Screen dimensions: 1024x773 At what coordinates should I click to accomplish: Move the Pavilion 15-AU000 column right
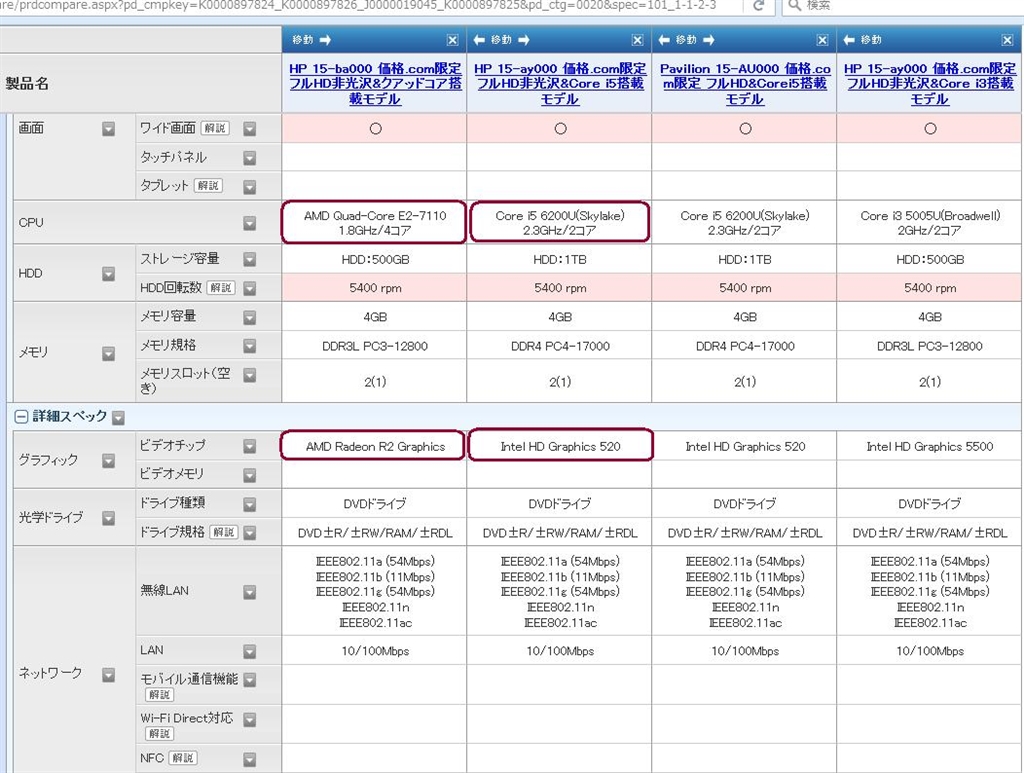(x=709, y=40)
